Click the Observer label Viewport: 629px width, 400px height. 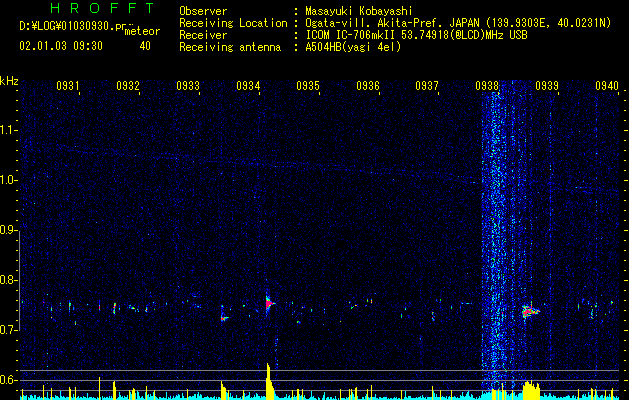click(203, 11)
